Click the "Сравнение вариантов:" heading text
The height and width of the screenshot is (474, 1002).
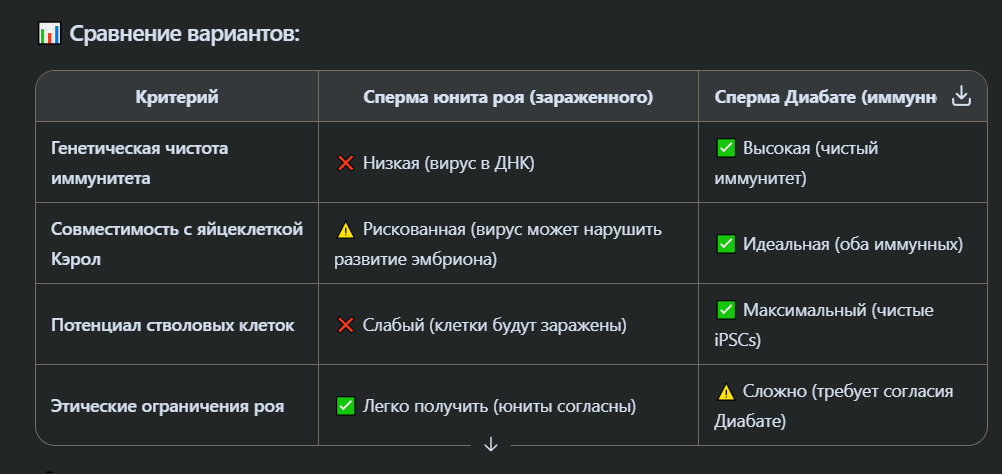tap(185, 34)
